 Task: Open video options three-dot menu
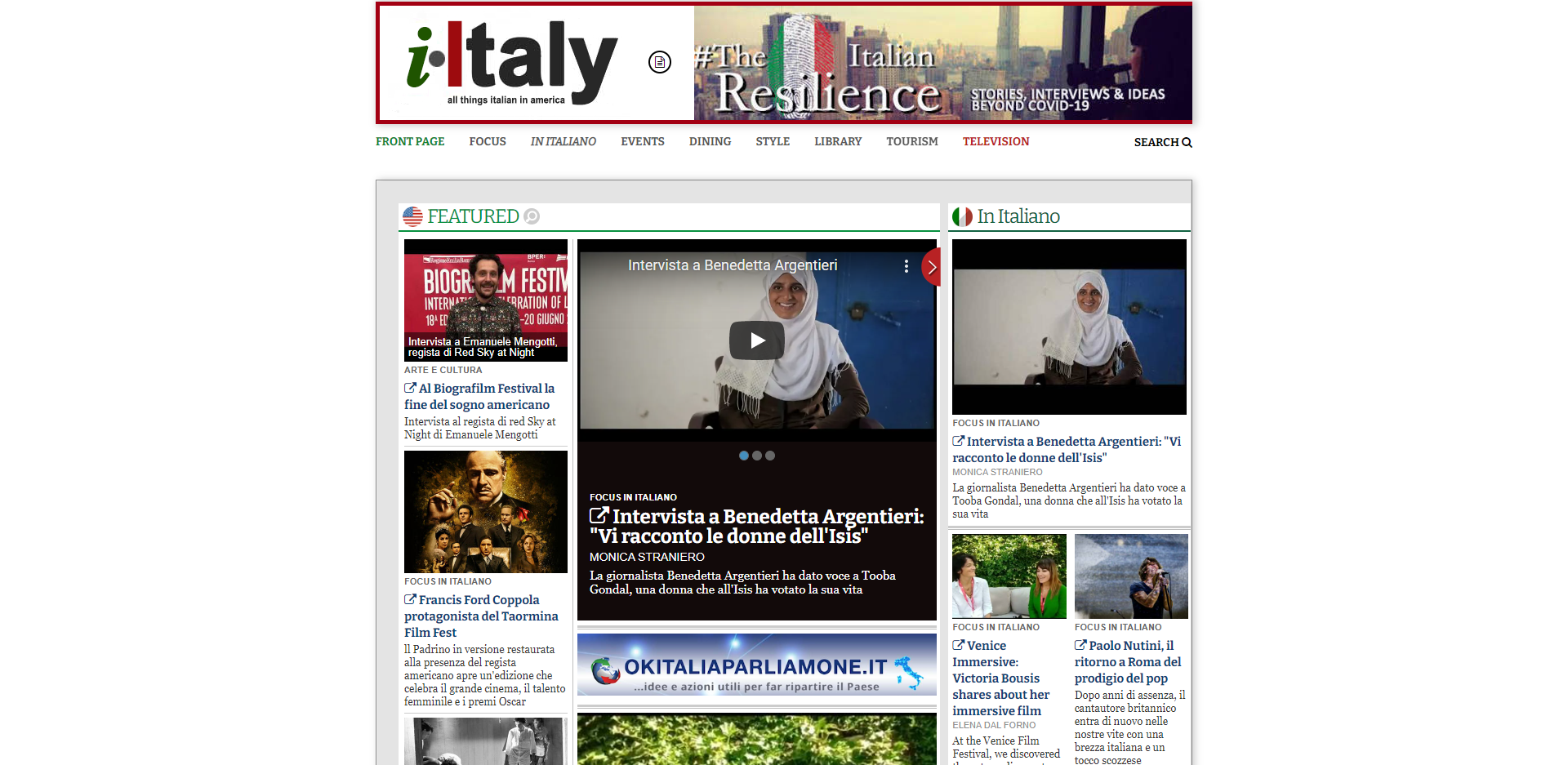click(906, 266)
